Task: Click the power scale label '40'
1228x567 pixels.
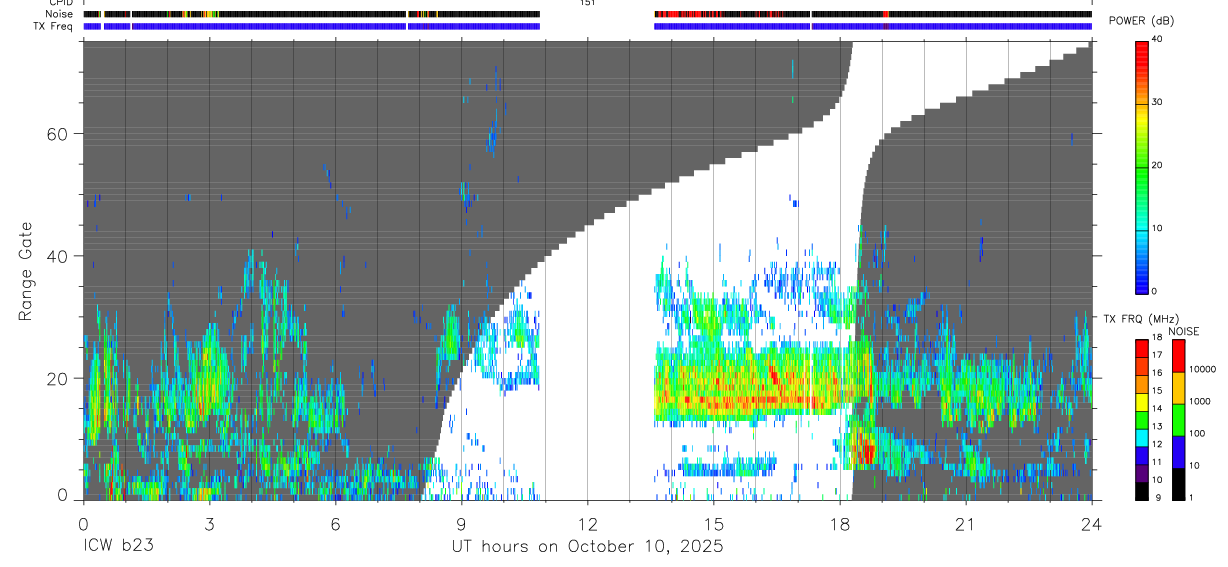Action: [x=1157, y=40]
